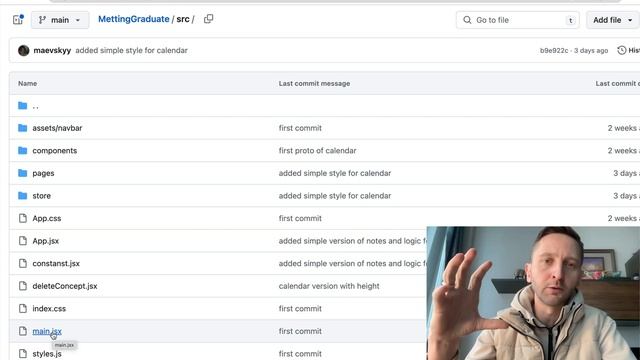Open the MettingGraduate repository link
The image size is (640, 360).
(x=133, y=19)
